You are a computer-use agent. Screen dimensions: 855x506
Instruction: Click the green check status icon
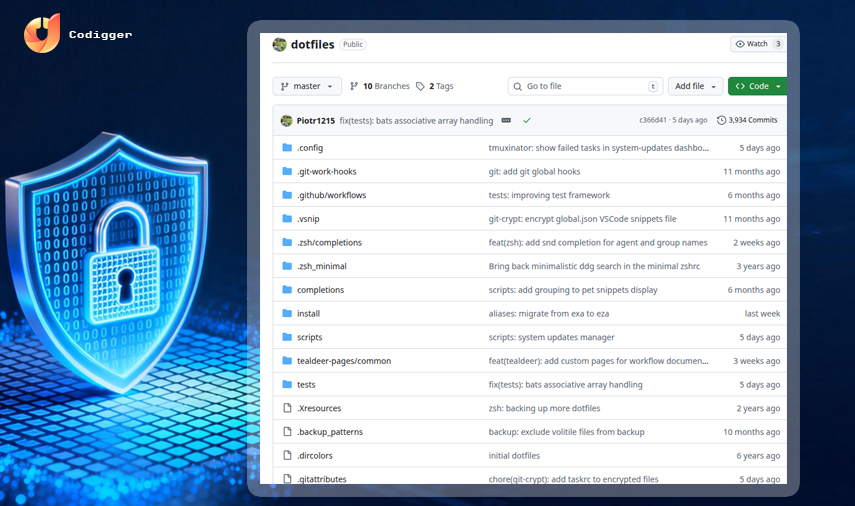click(527, 121)
